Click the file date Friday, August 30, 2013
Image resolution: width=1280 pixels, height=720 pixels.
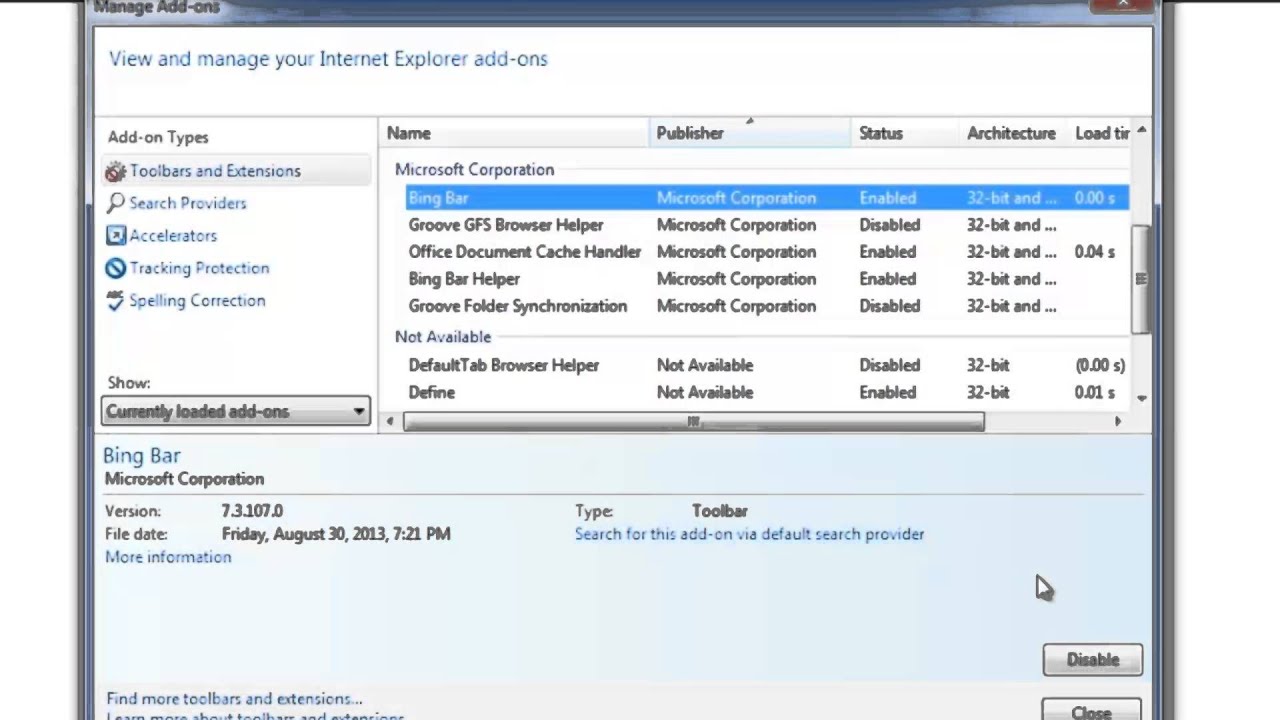click(x=336, y=534)
